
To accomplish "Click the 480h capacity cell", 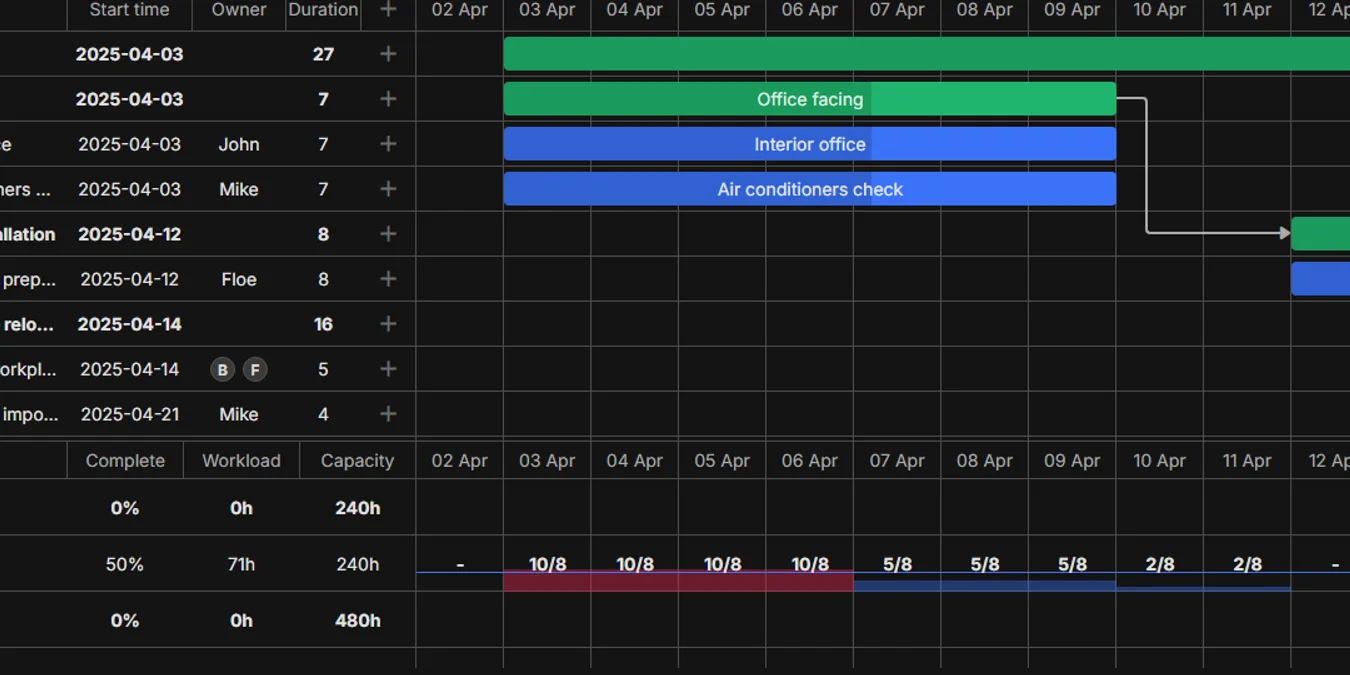I will pyautogui.click(x=357, y=620).
